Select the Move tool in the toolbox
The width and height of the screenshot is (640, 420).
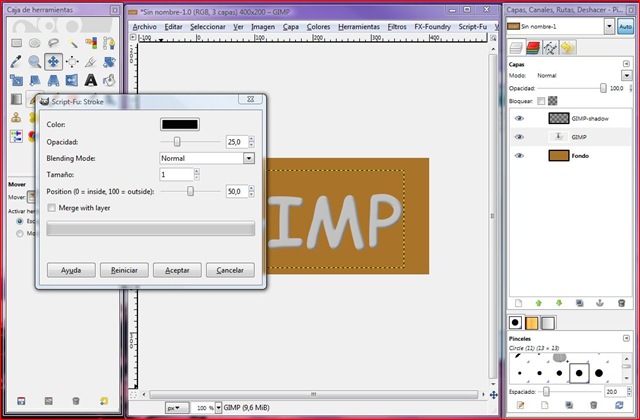point(53,62)
